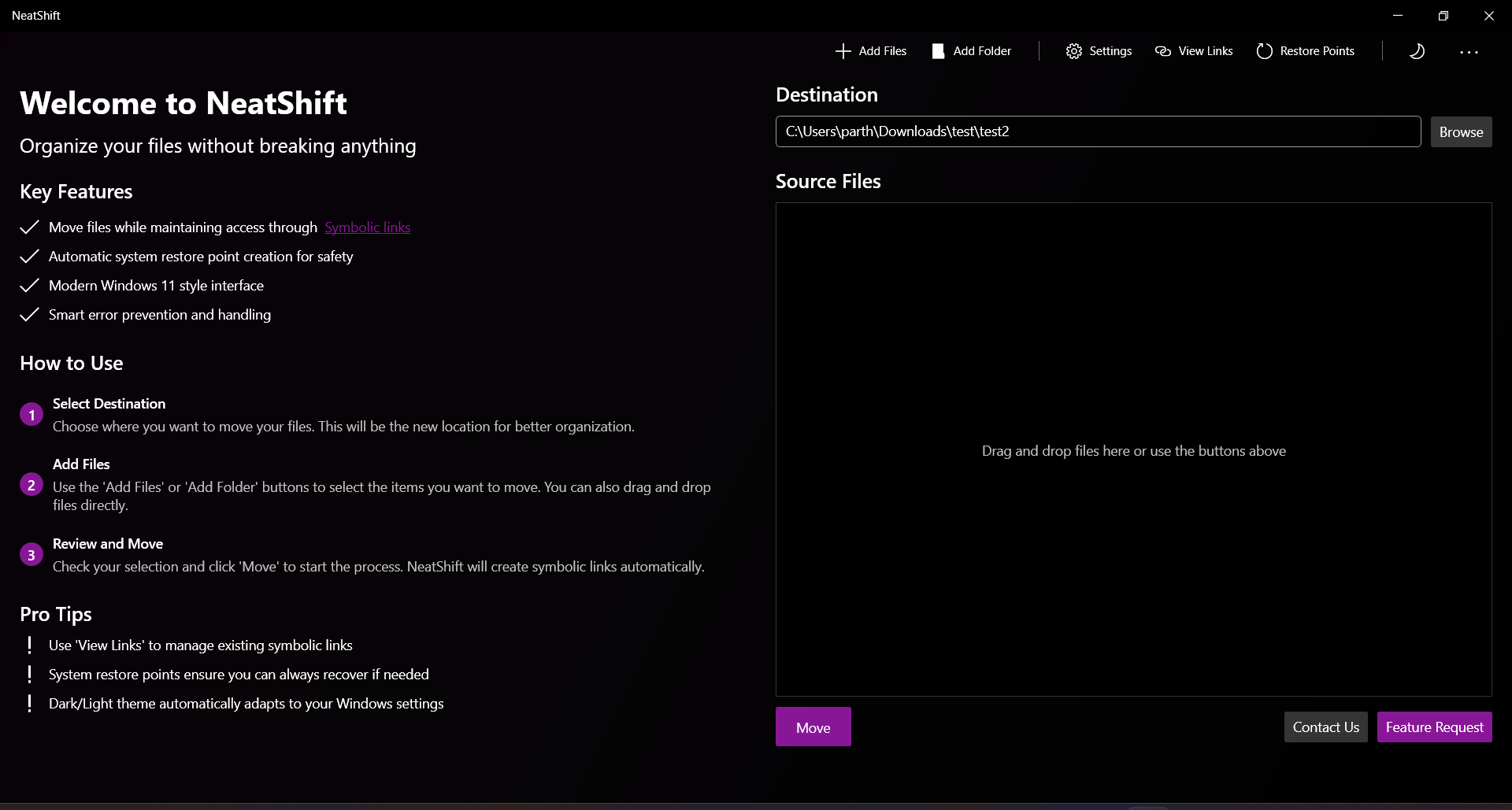Screen dimensions: 1512x810
Task: Click checkmark beside 'Smart error prevention'
Action: [x=29, y=315]
